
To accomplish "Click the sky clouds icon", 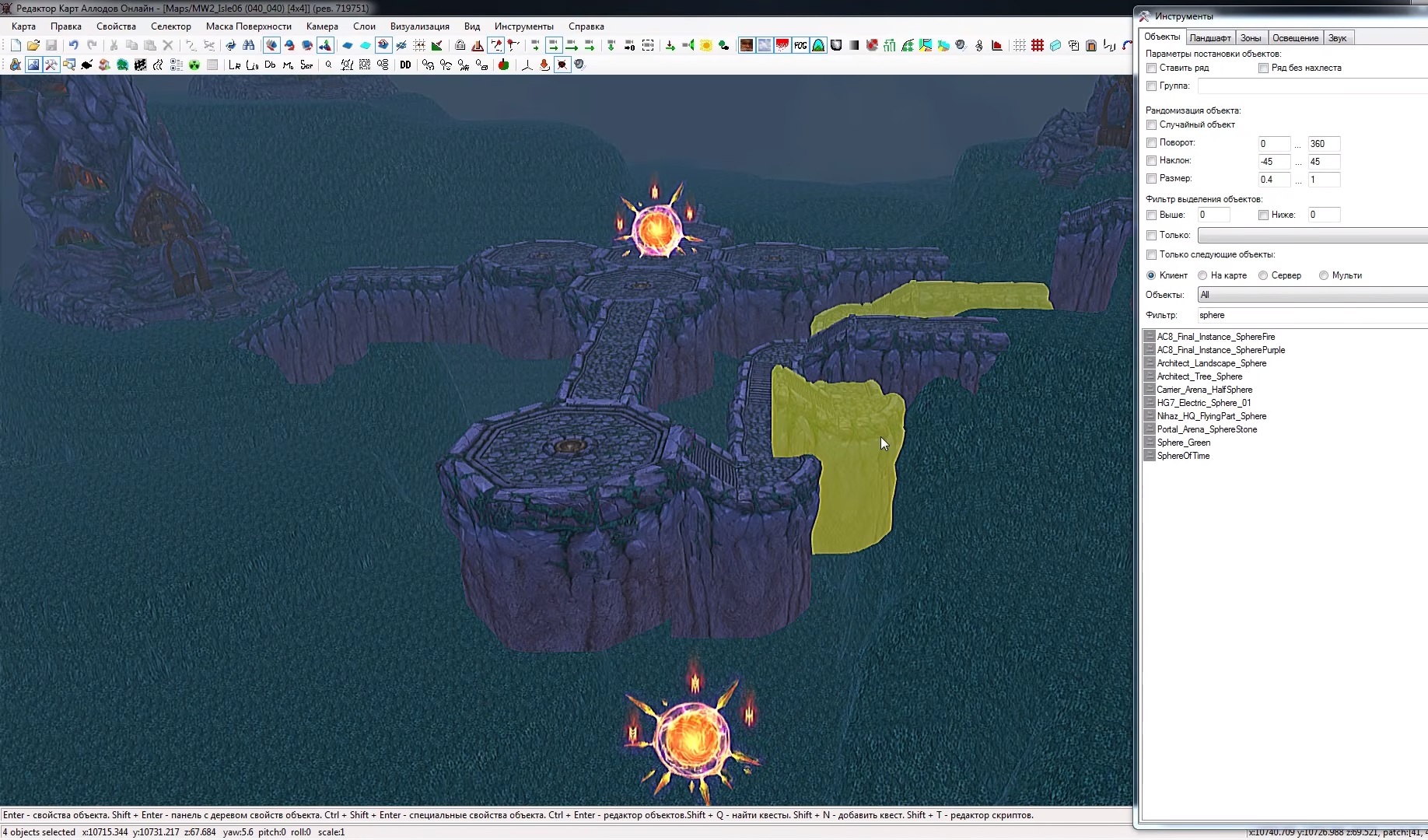I will pyautogui.click(x=765, y=45).
